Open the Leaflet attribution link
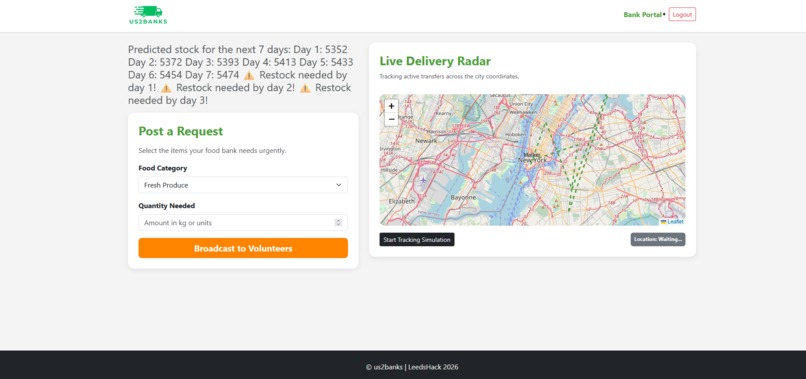 675,222
